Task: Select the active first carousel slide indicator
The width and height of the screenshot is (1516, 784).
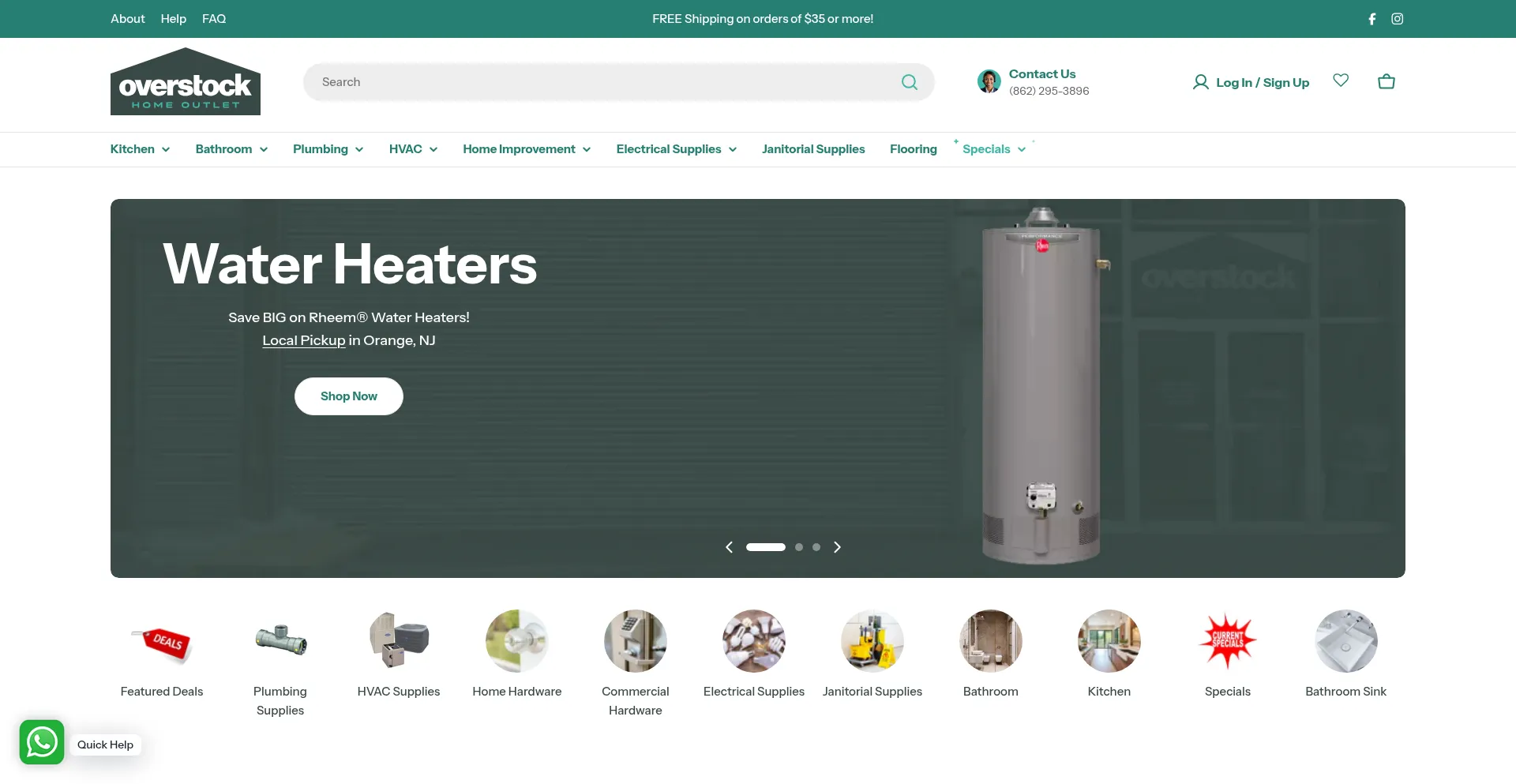Action: click(x=766, y=547)
